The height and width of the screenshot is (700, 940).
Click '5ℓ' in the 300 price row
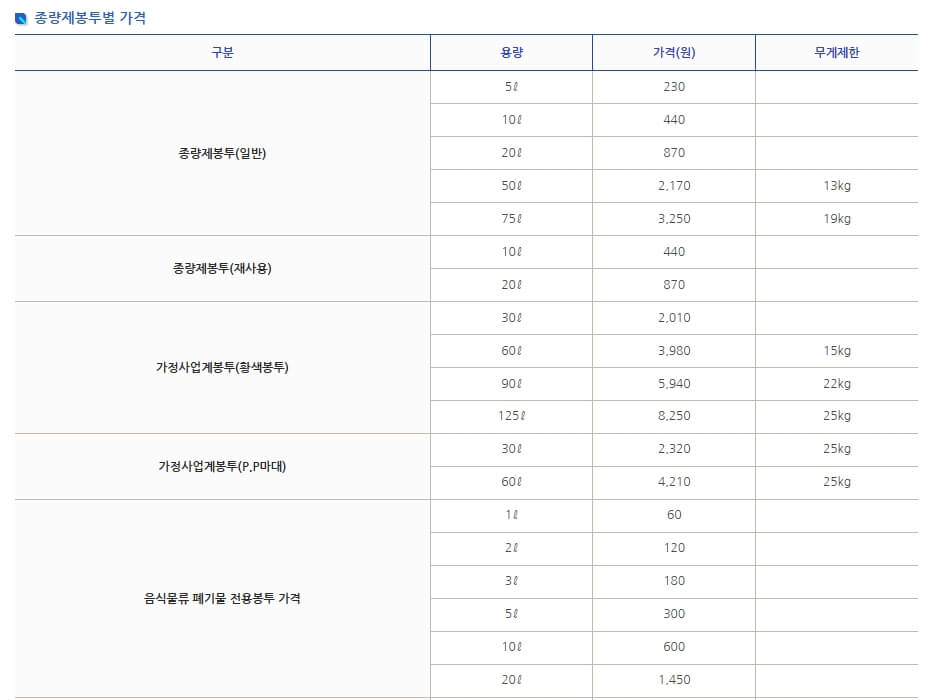click(x=511, y=614)
